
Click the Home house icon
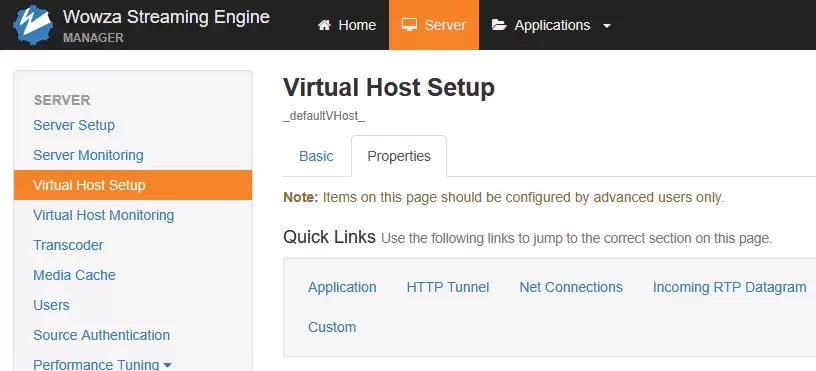324,25
